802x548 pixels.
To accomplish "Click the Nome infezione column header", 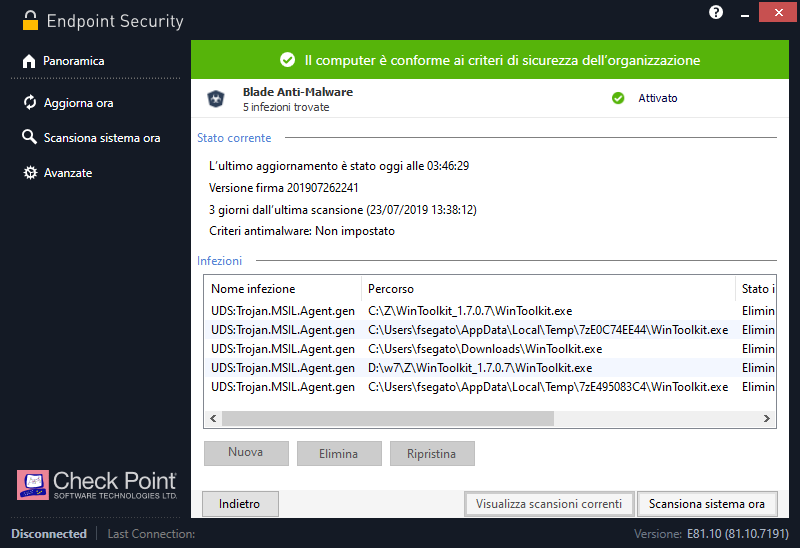I will point(283,289).
